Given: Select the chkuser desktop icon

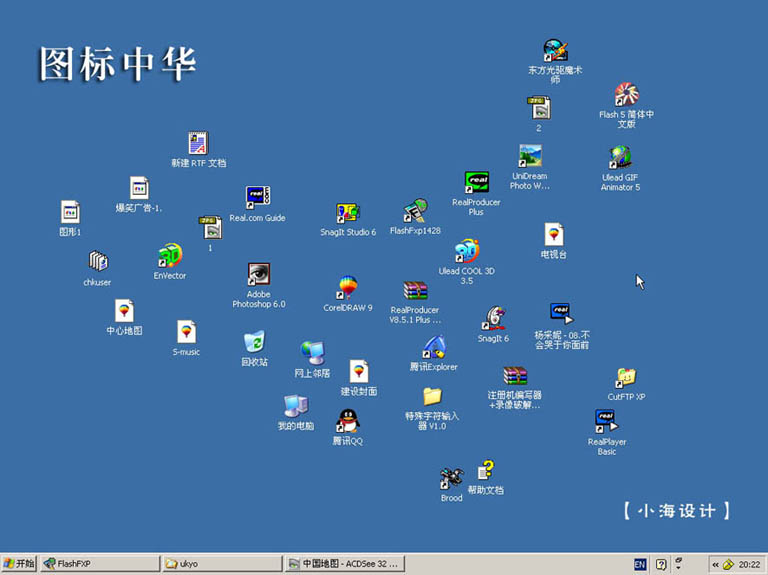Looking at the screenshot, I should 97,262.
